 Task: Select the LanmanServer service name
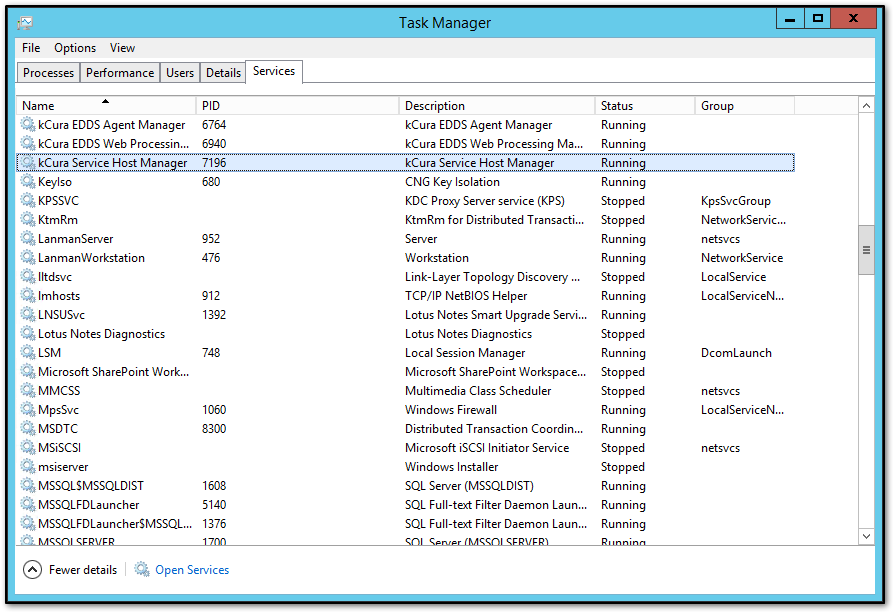point(76,239)
